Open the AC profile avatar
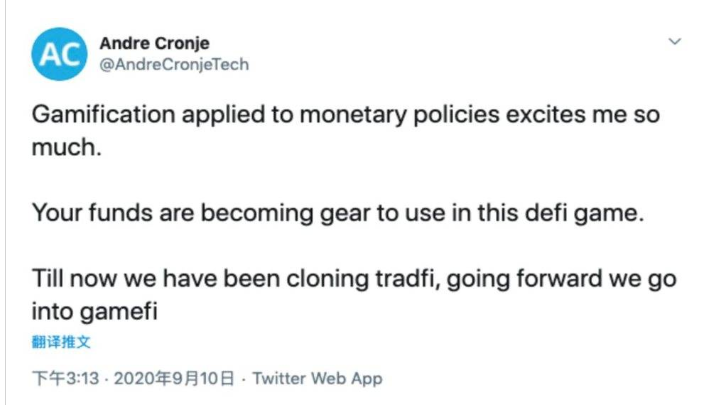The height and width of the screenshot is (405, 725). pos(59,54)
